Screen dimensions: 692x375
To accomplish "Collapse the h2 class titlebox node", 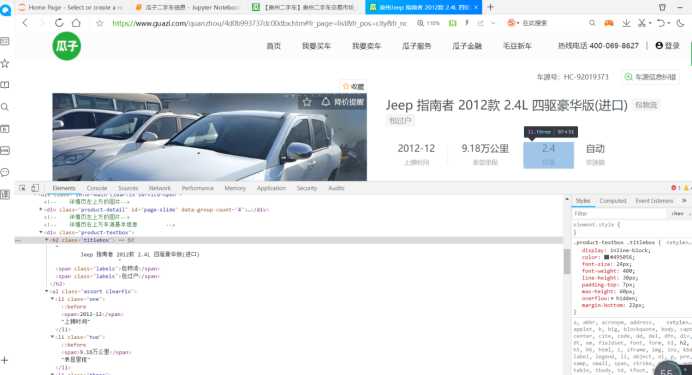I will coord(46,240).
